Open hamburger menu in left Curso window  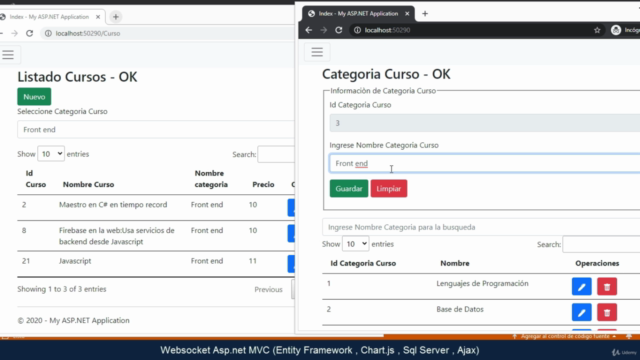pos(8,54)
